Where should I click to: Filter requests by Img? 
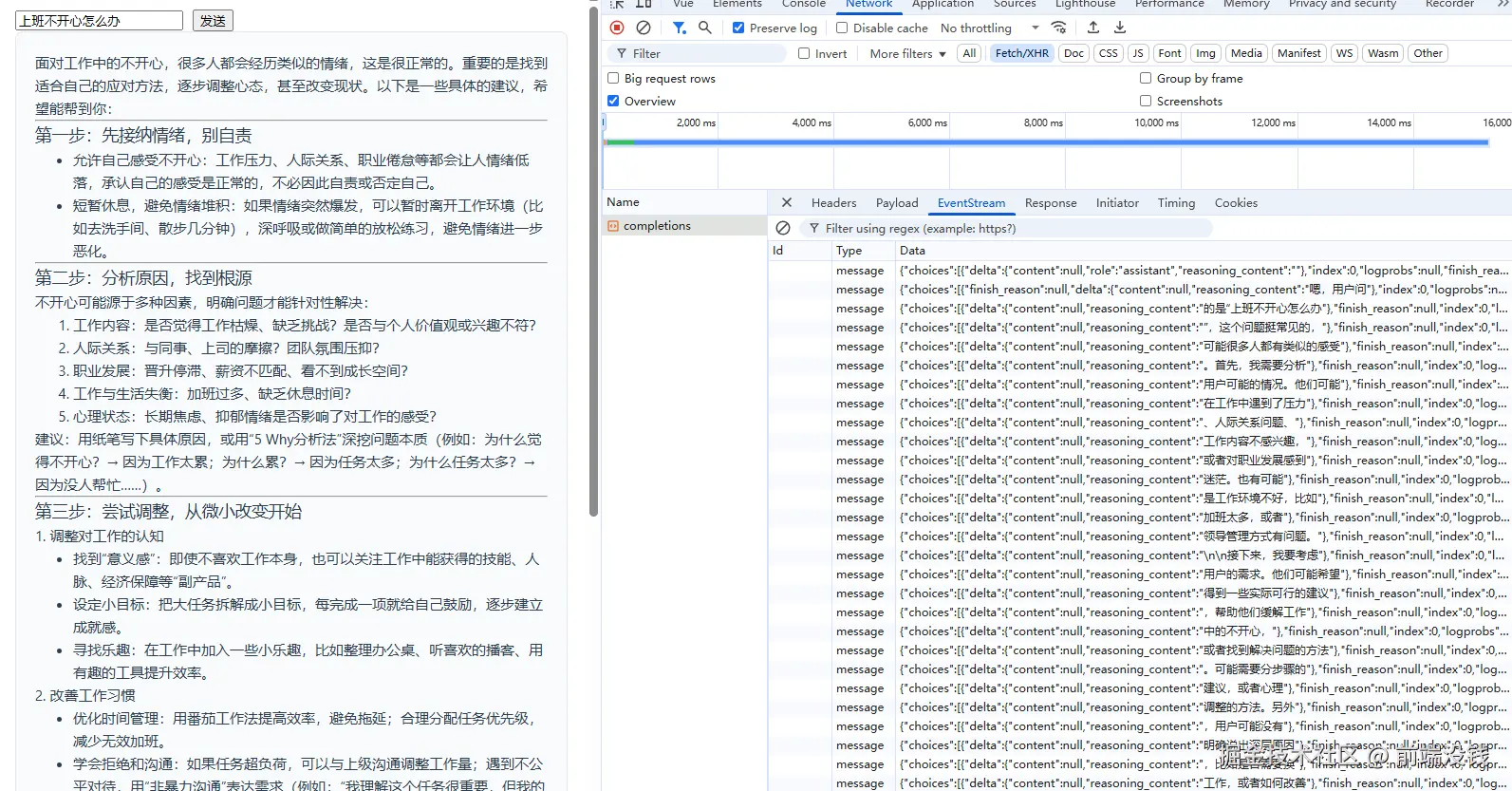point(1205,53)
